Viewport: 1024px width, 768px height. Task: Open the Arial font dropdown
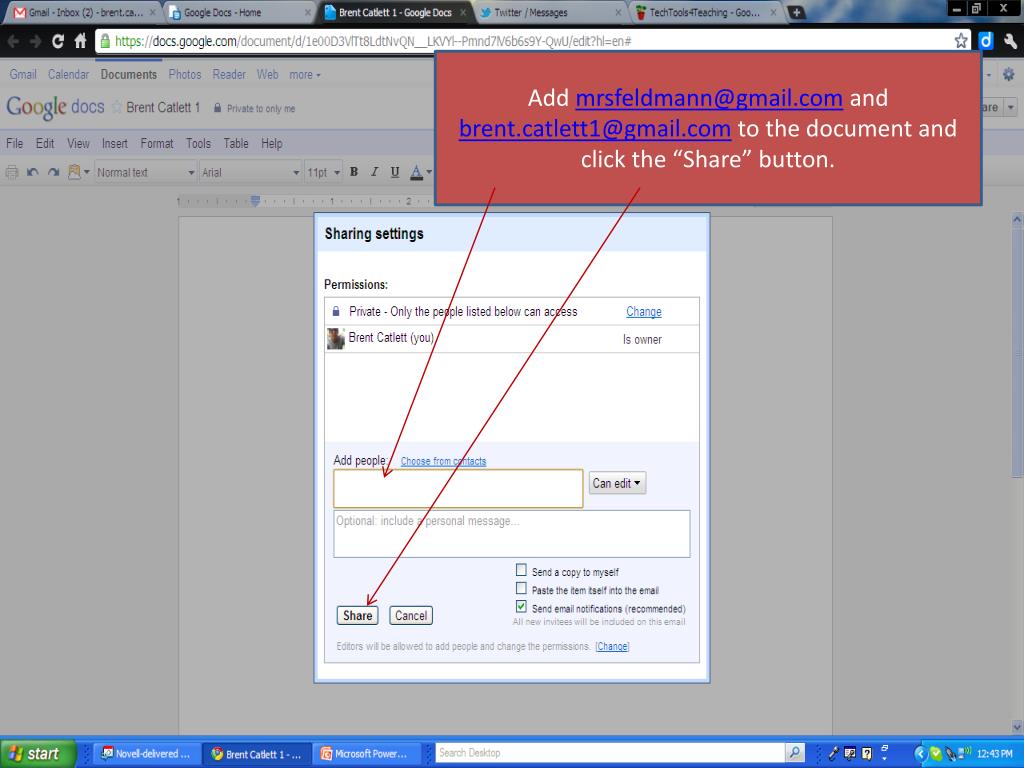250,172
